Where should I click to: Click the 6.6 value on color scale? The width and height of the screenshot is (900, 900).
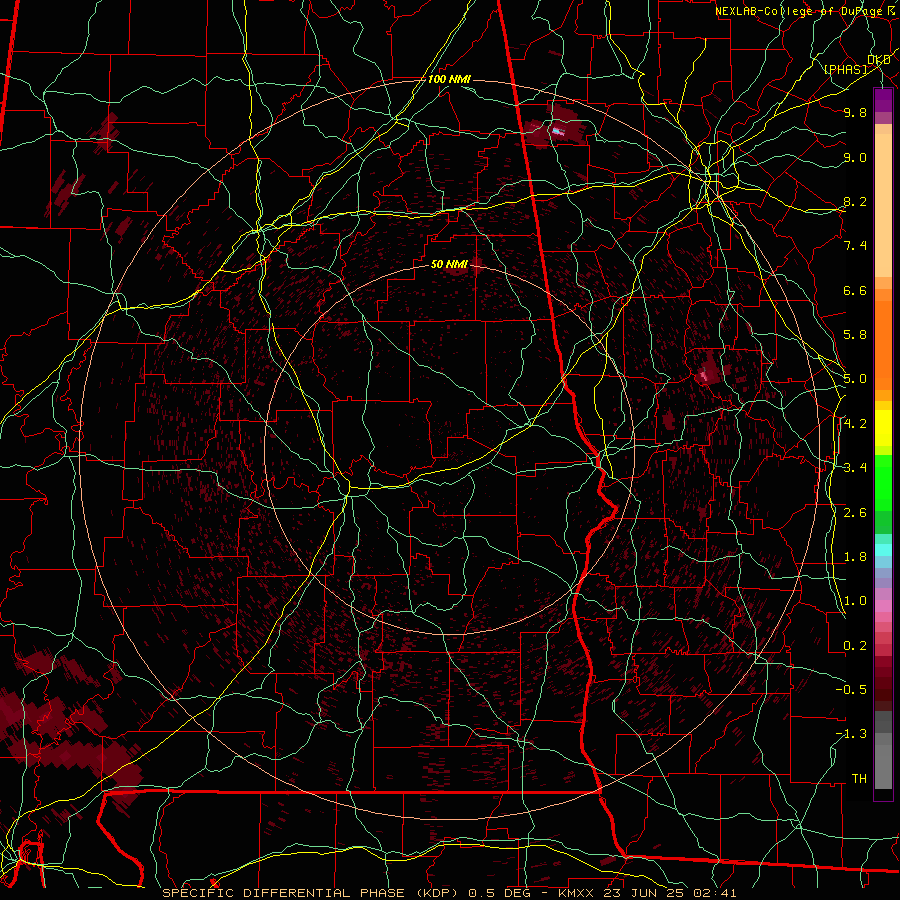(855, 291)
